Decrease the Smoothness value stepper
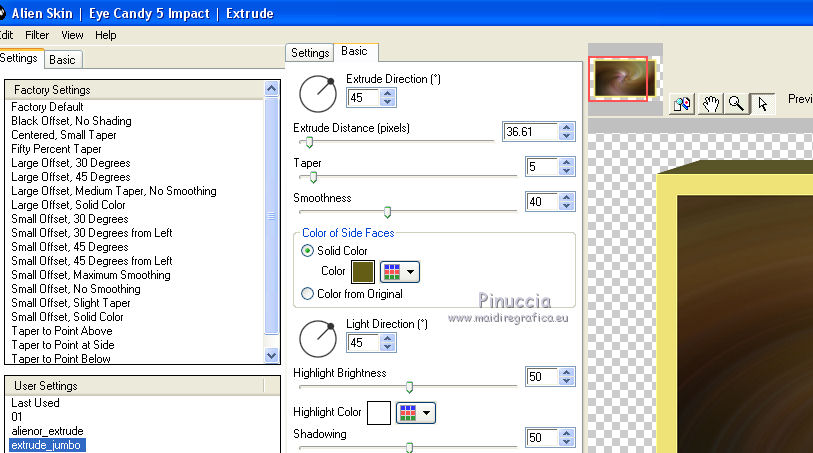 click(x=567, y=206)
